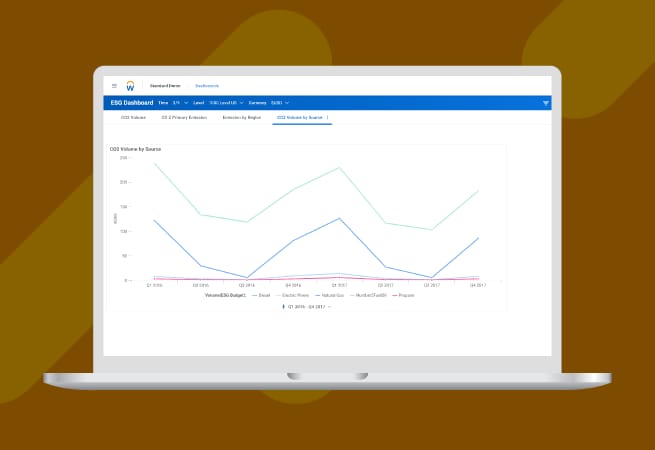Click the time range marker icon below the legend
Viewport: 655px width, 450px height.
click(280, 307)
